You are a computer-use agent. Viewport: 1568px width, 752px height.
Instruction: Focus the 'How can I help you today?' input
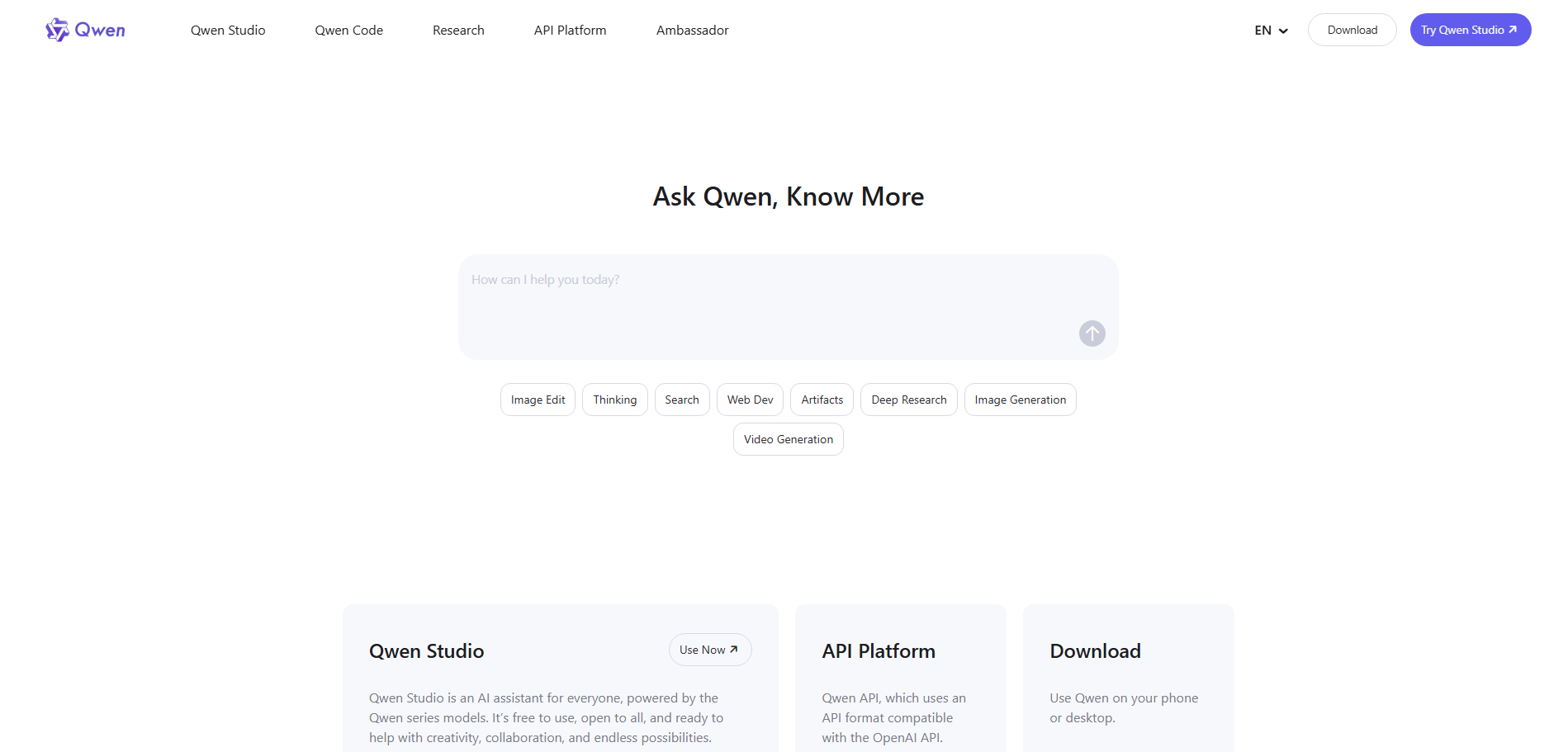pos(789,307)
